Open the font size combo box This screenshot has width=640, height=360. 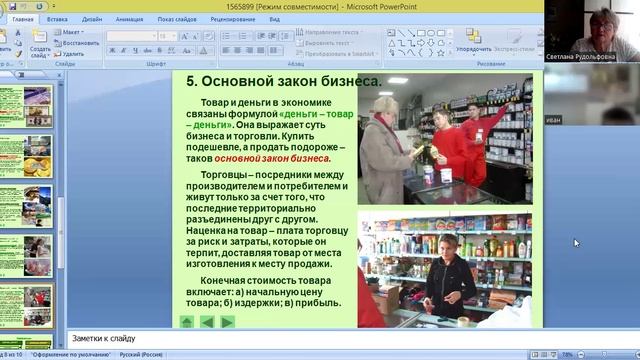coord(167,36)
